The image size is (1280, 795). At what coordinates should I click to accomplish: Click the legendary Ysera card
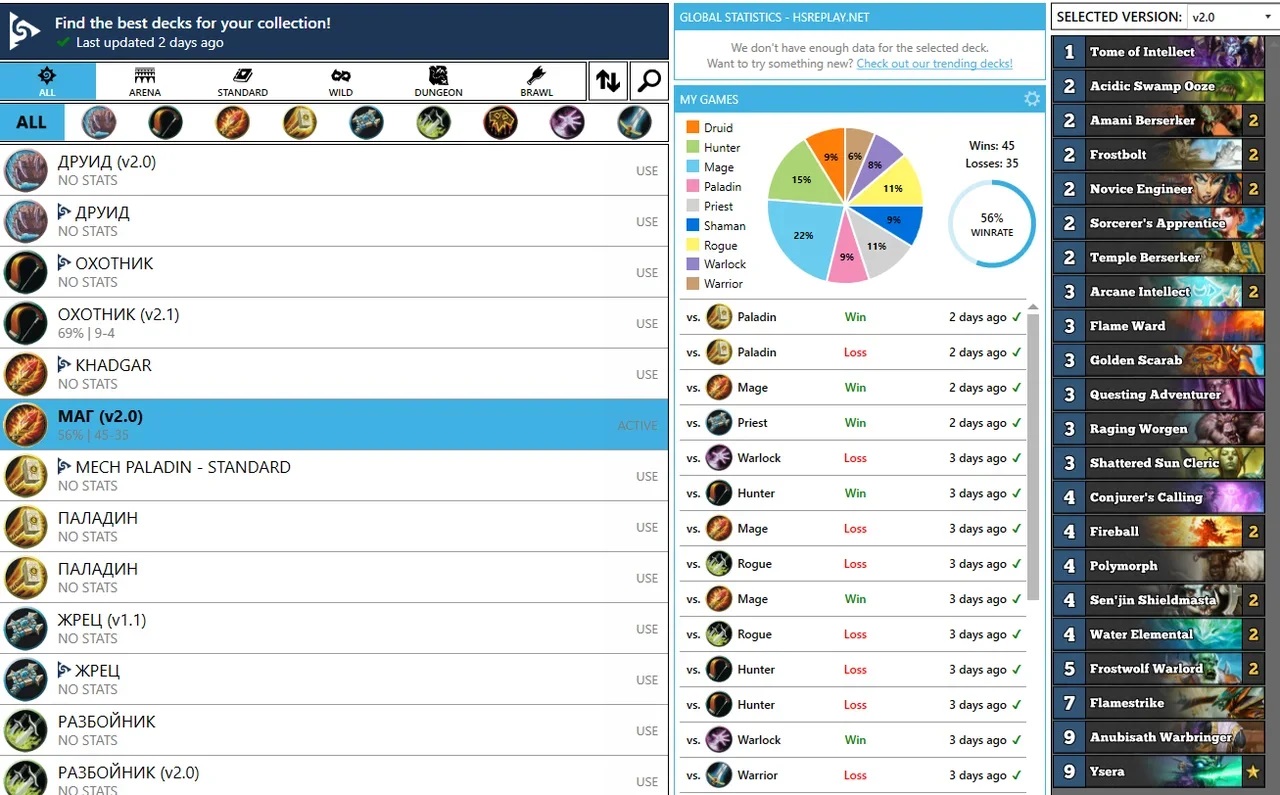coord(1159,771)
